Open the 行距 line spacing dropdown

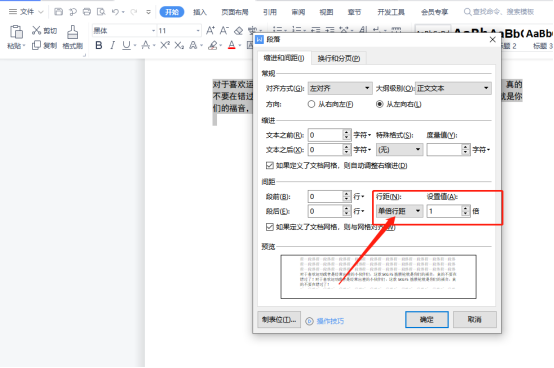tap(399, 211)
